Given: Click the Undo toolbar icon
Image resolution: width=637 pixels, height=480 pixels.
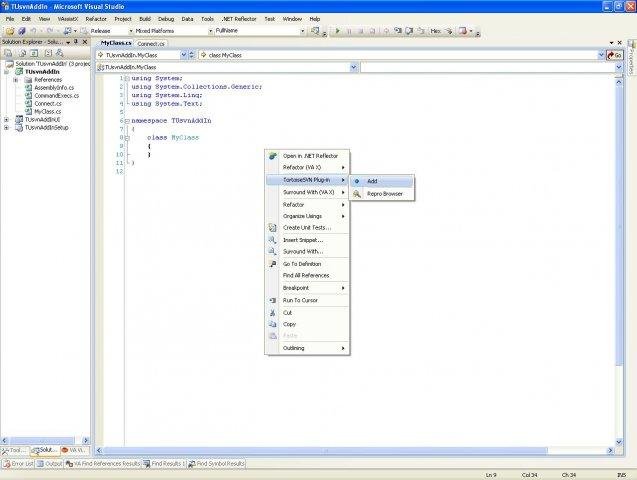Looking at the screenshot, I should [33, 31].
